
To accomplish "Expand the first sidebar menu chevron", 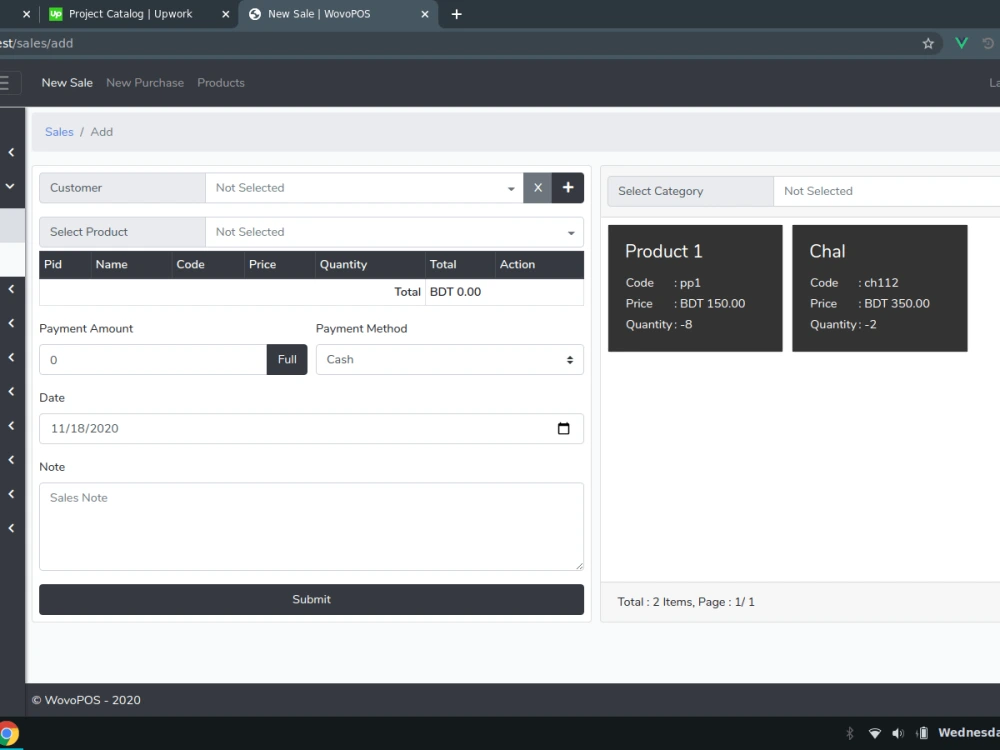I will (x=11, y=152).
